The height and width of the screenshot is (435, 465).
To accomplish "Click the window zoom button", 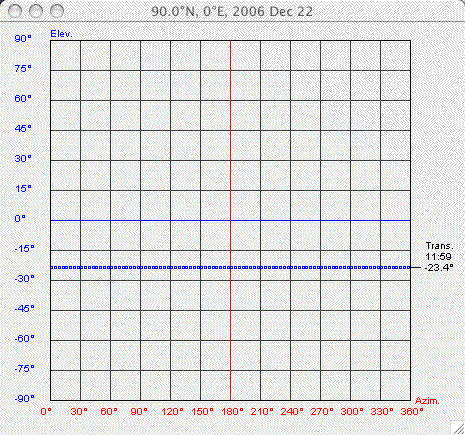I will click(57, 11).
